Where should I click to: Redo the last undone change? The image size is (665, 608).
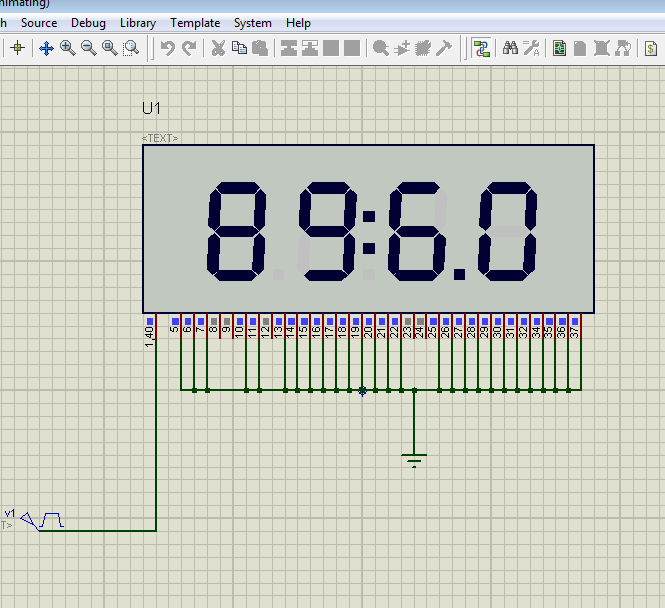coord(189,48)
